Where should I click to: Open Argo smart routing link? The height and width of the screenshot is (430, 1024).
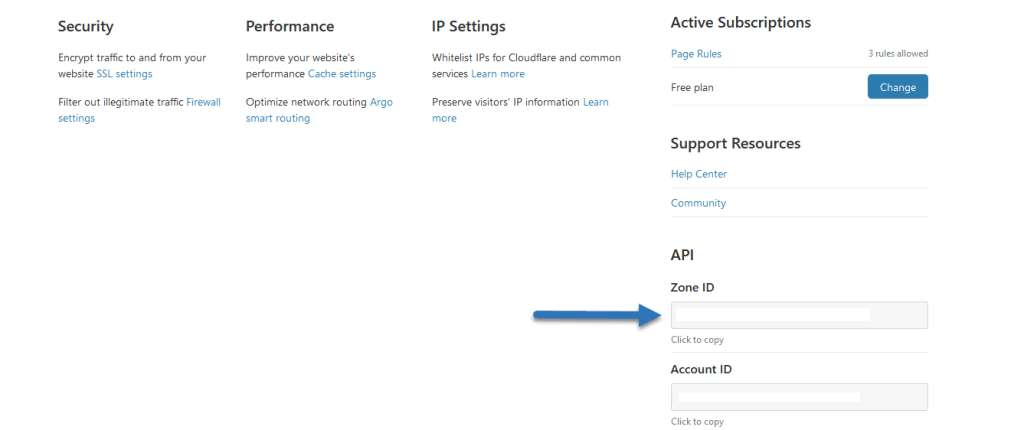(x=319, y=110)
